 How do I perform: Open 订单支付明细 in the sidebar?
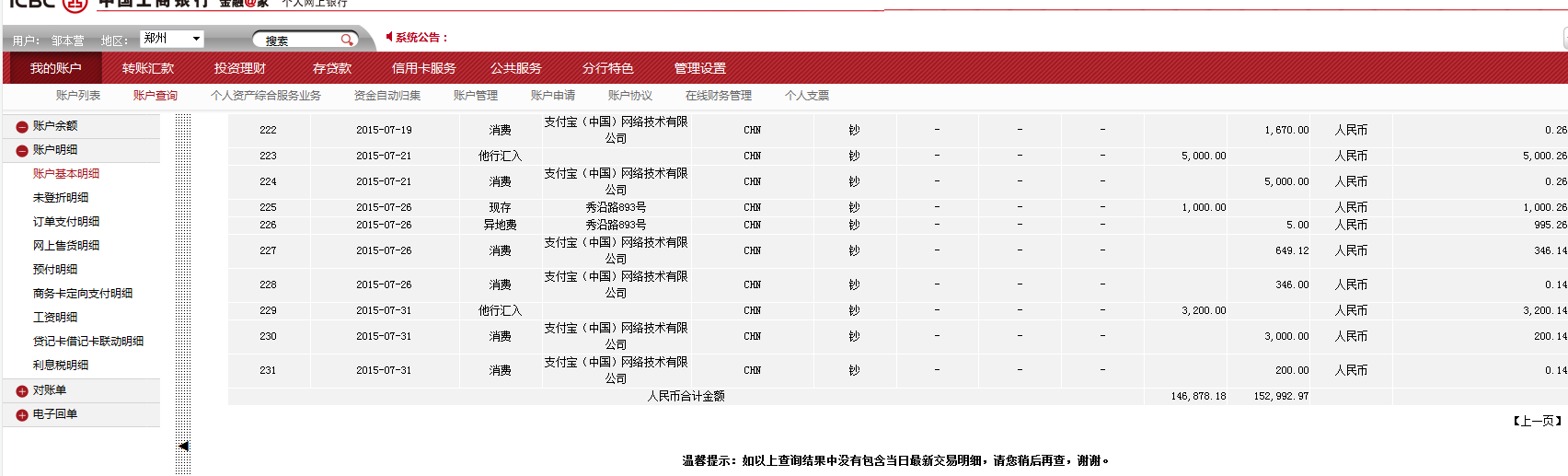click(x=66, y=222)
